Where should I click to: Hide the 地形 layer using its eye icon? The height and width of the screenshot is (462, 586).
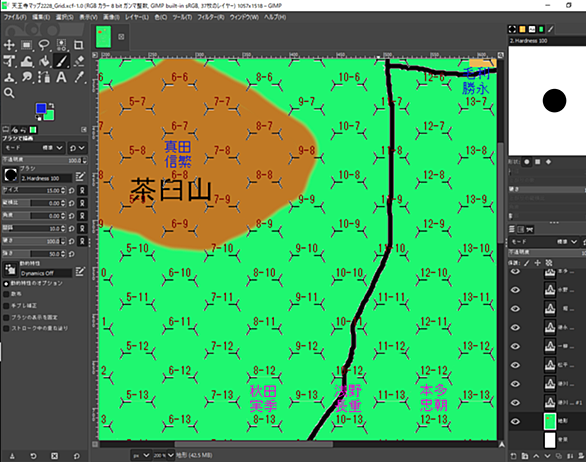(515, 421)
